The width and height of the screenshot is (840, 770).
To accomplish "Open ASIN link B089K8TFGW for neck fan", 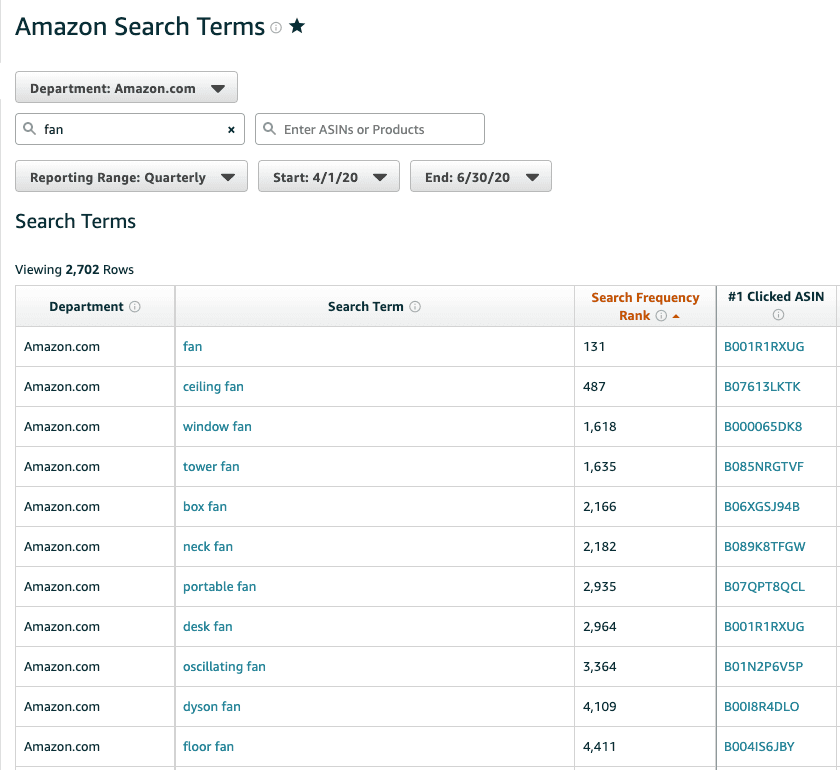I will [x=764, y=547].
